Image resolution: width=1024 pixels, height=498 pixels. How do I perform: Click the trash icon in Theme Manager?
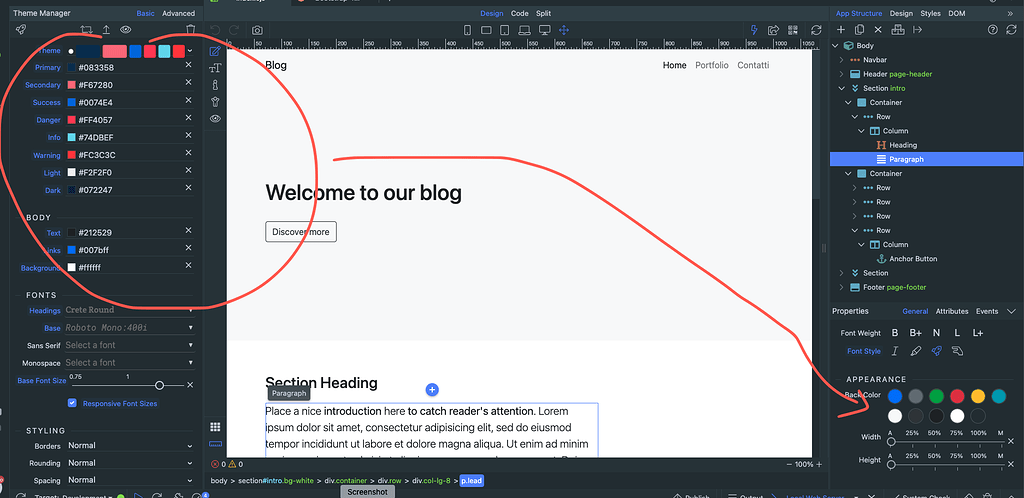click(189, 30)
